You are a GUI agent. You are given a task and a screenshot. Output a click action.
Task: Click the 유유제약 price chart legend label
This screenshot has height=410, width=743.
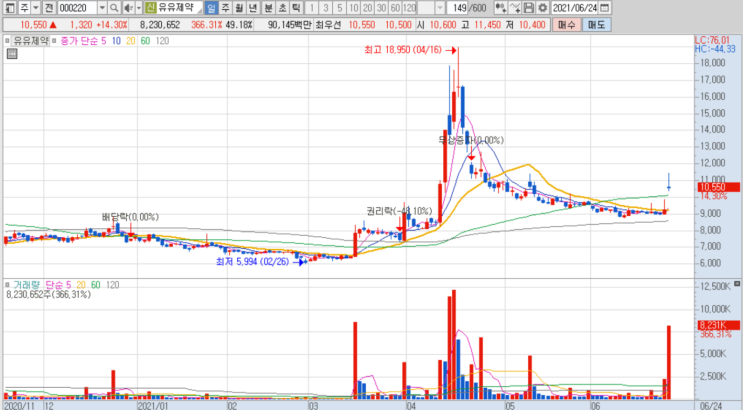[31, 41]
